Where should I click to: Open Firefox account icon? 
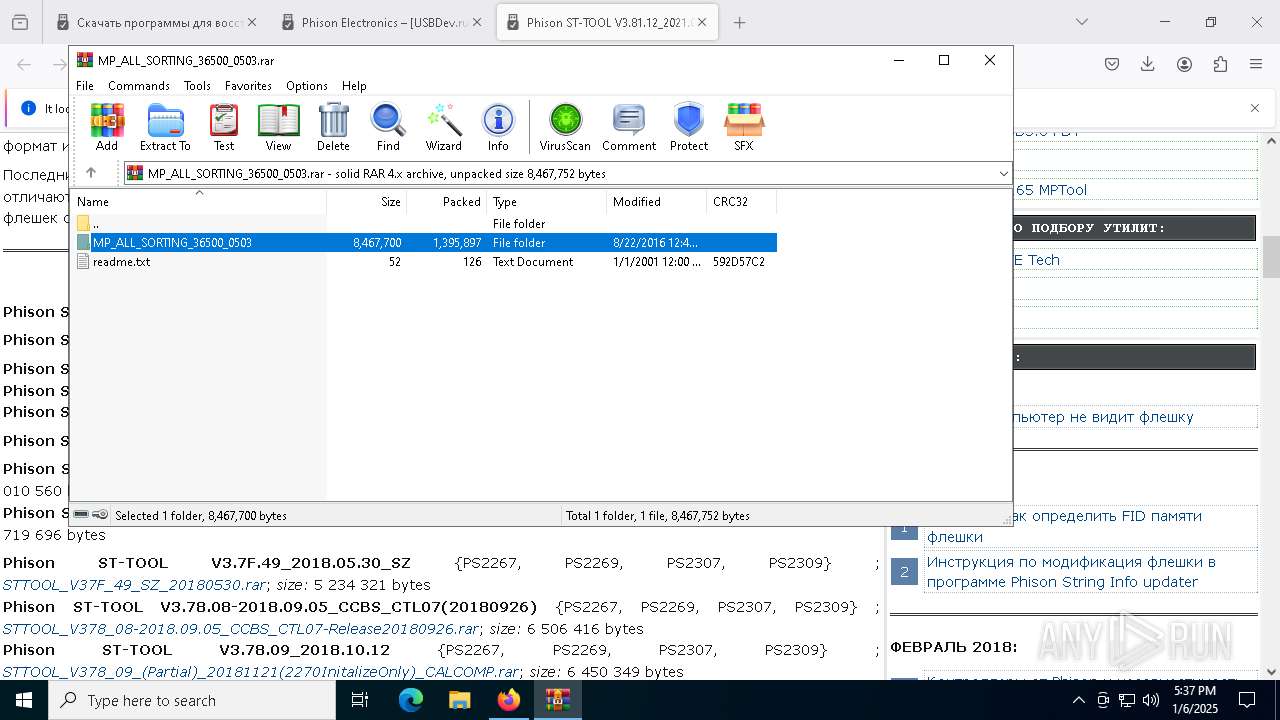(x=1184, y=64)
